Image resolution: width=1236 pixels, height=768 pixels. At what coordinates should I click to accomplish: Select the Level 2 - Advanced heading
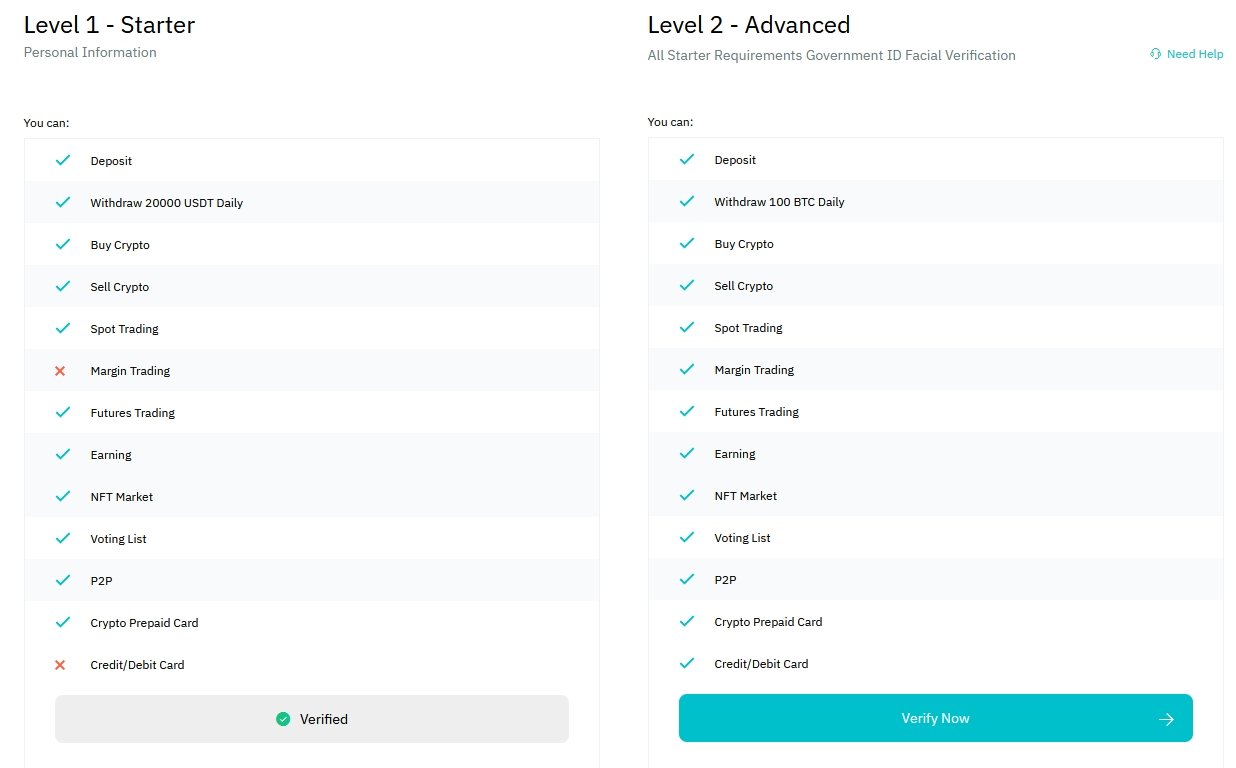[x=748, y=25]
